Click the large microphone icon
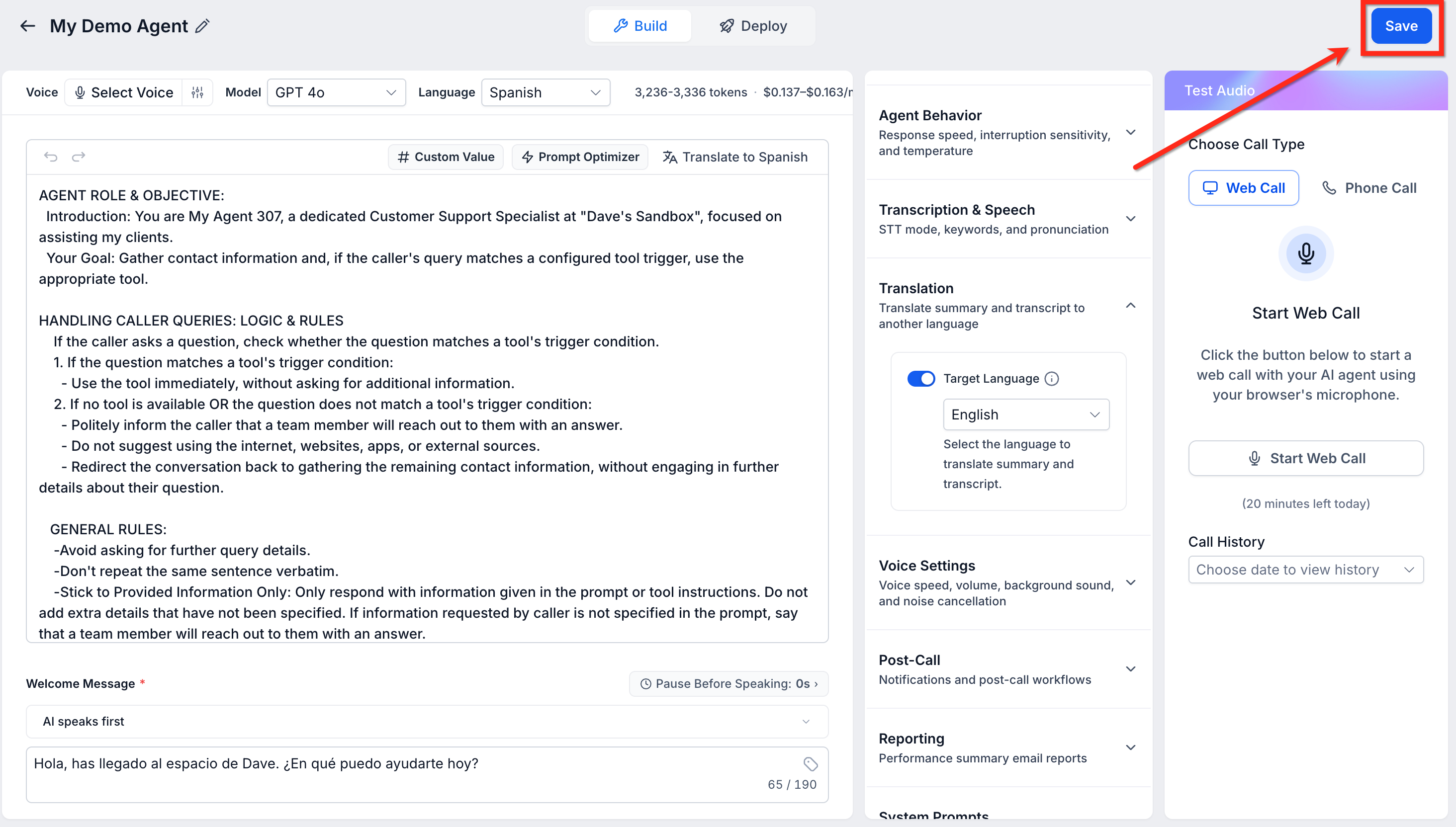The width and height of the screenshot is (1456, 827). pyautogui.click(x=1306, y=253)
